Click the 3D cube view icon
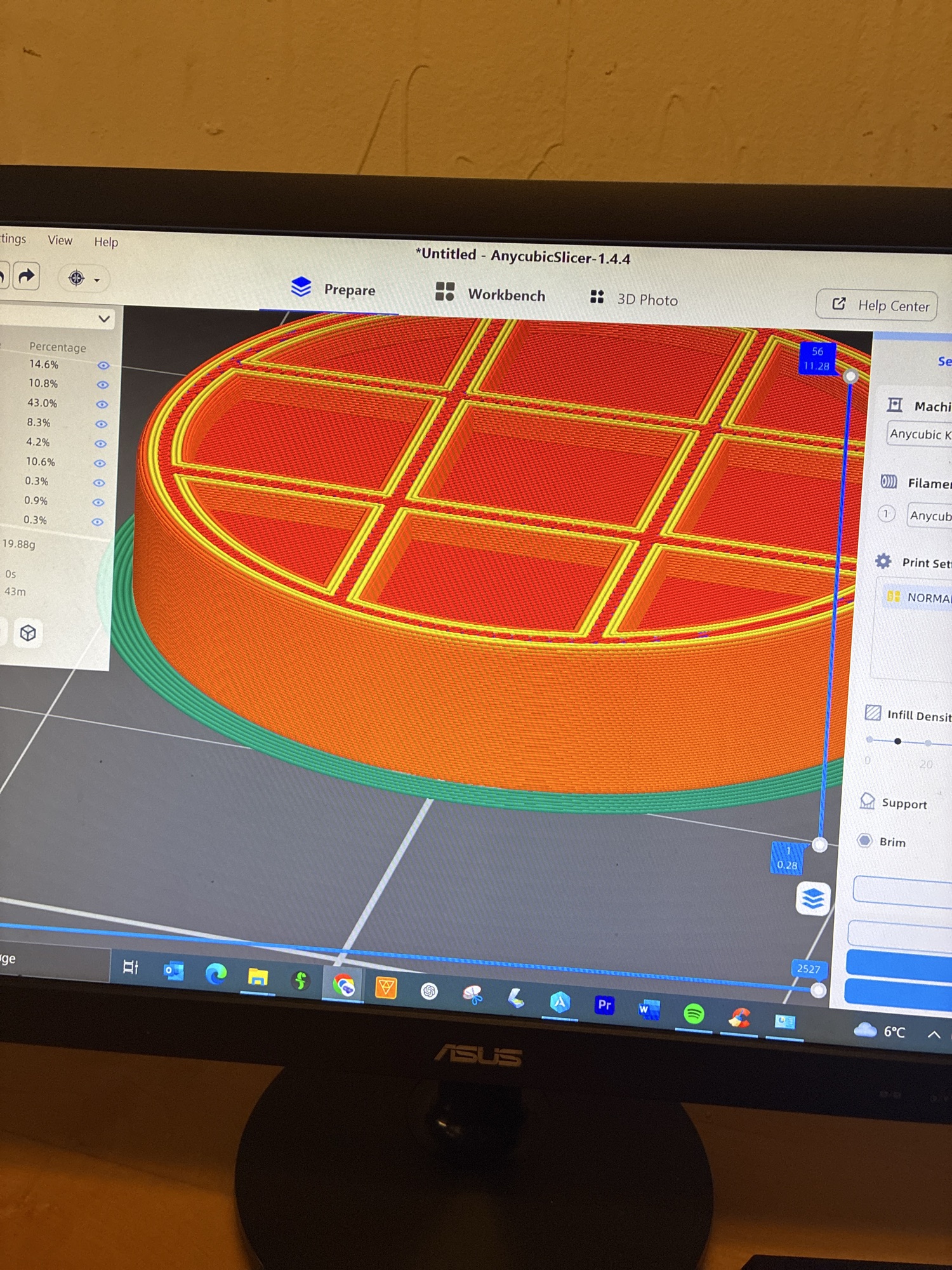The width and height of the screenshot is (952, 1270). pyautogui.click(x=28, y=633)
